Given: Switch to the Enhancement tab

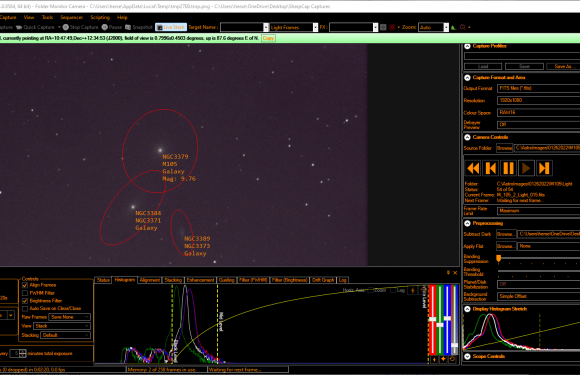Looking at the screenshot, I should (x=200, y=280).
